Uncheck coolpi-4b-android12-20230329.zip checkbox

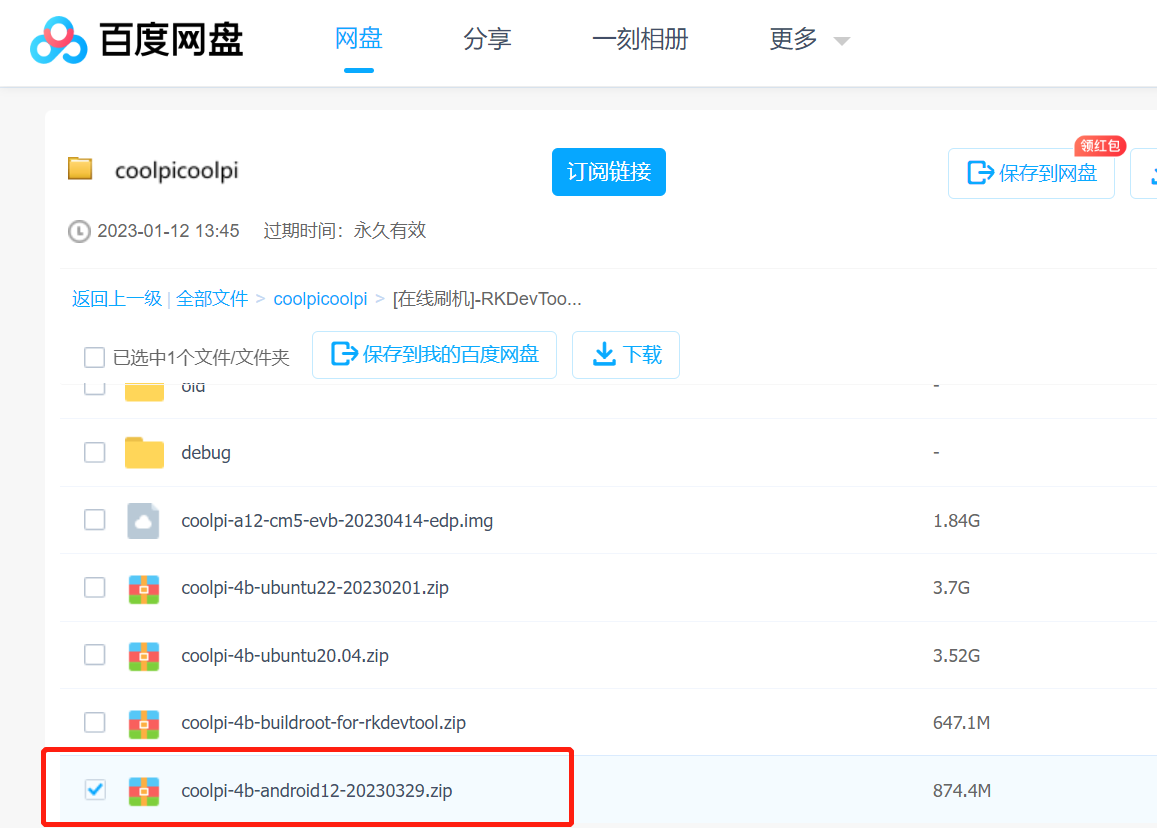94,790
